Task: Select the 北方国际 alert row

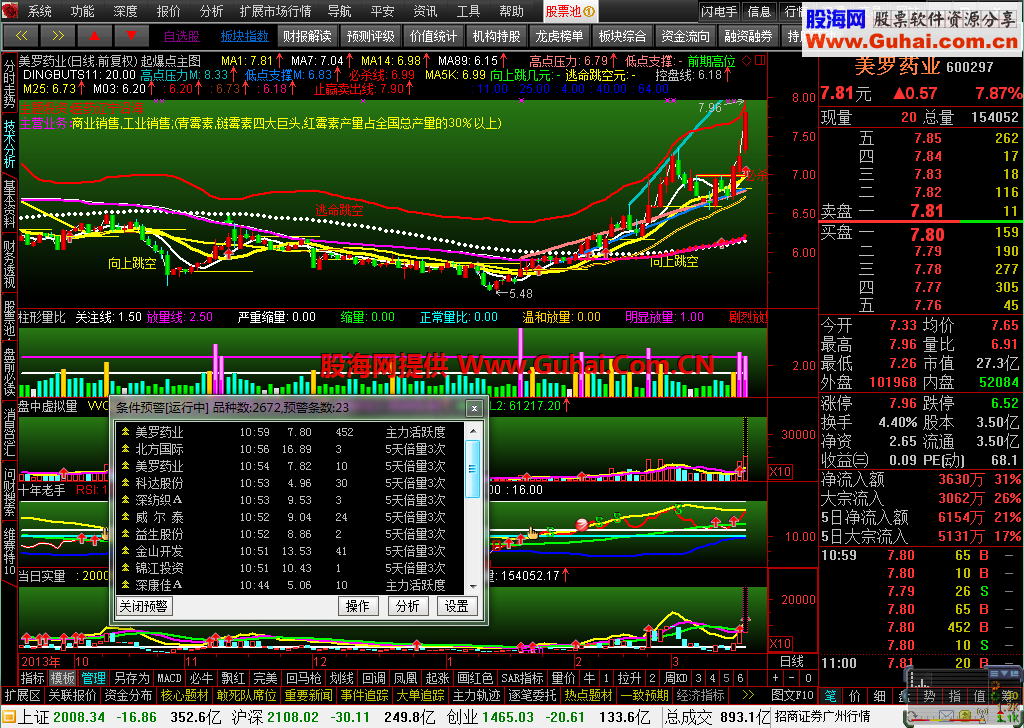Action: 291,449
